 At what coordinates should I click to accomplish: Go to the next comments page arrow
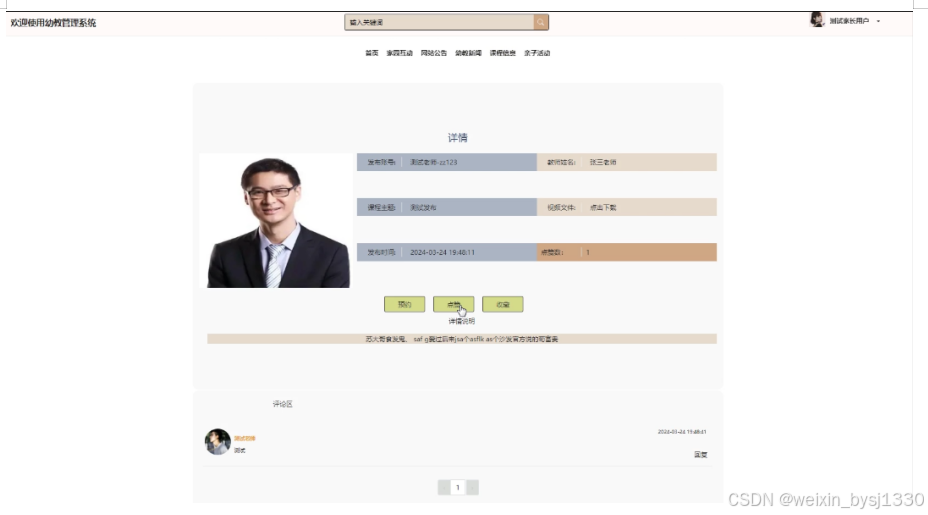click(472, 487)
